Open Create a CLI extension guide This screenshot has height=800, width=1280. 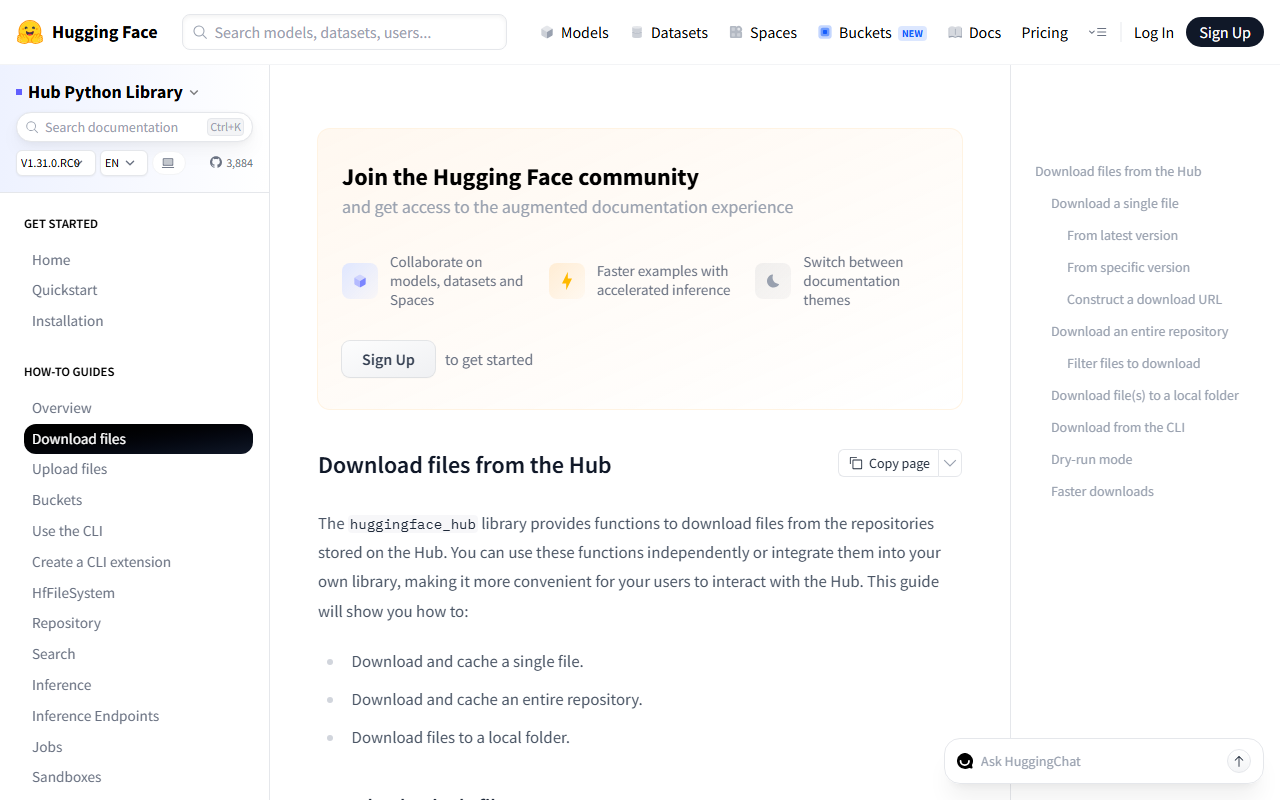[101, 562]
